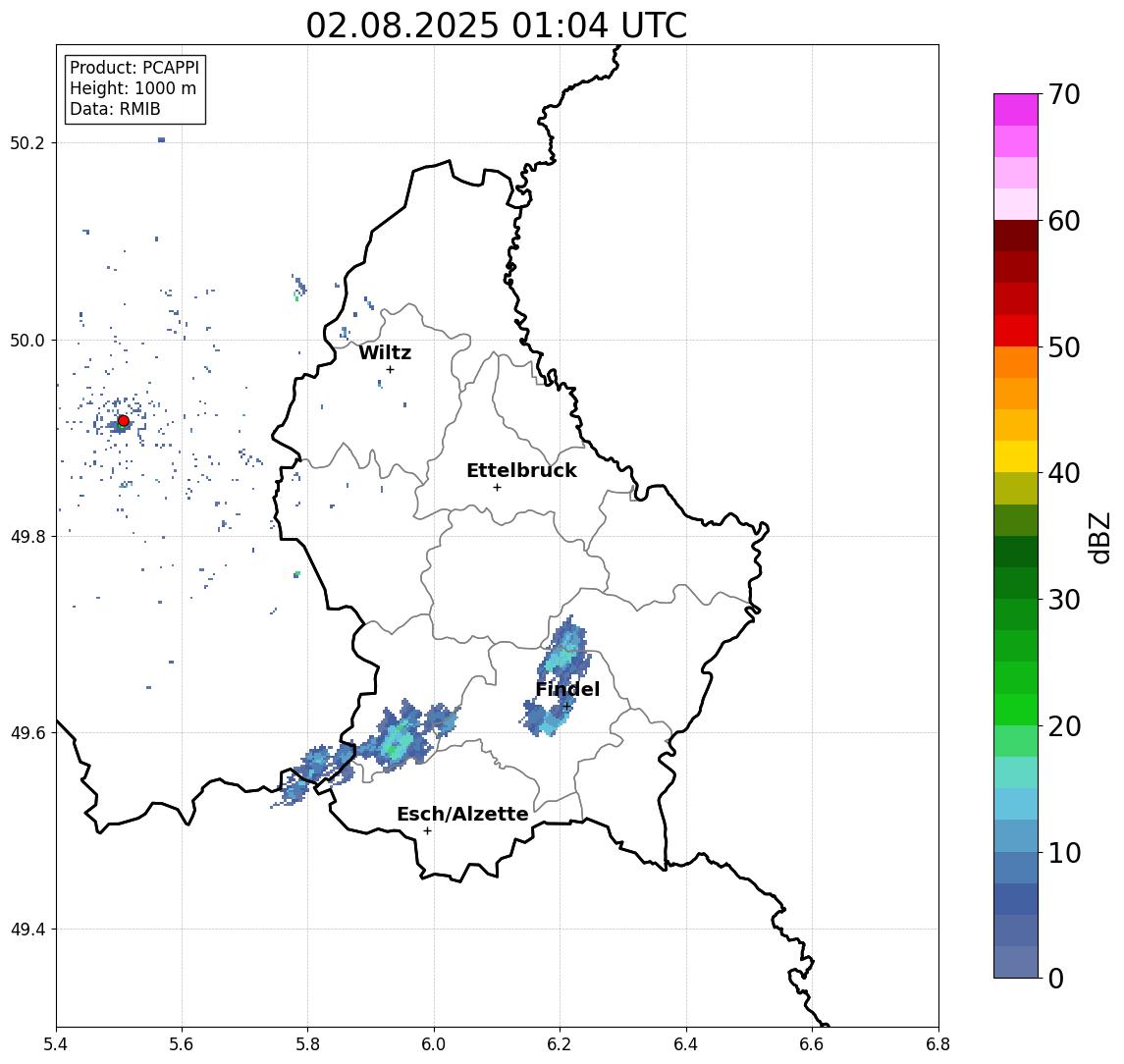The width and height of the screenshot is (1124, 1064).
Task: Click the 'Data: RMIB' text
Action: click(115, 109)
